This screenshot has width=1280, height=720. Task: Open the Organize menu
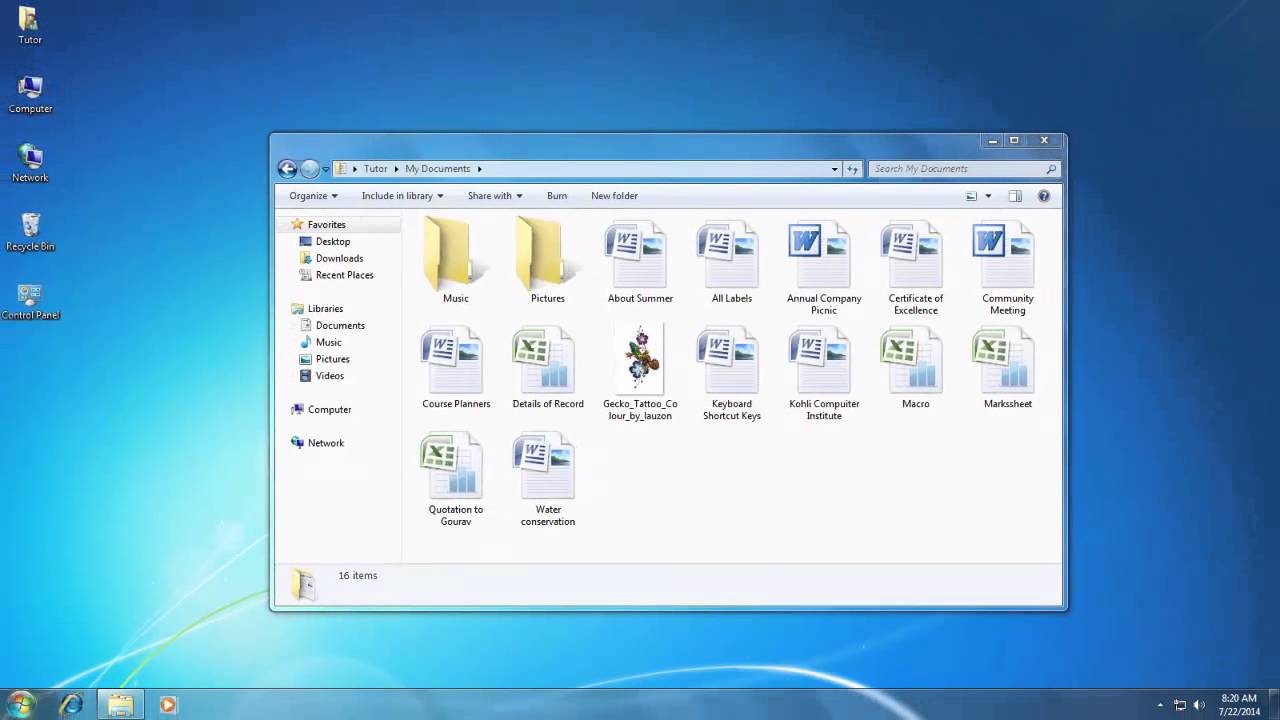point(313,196)
